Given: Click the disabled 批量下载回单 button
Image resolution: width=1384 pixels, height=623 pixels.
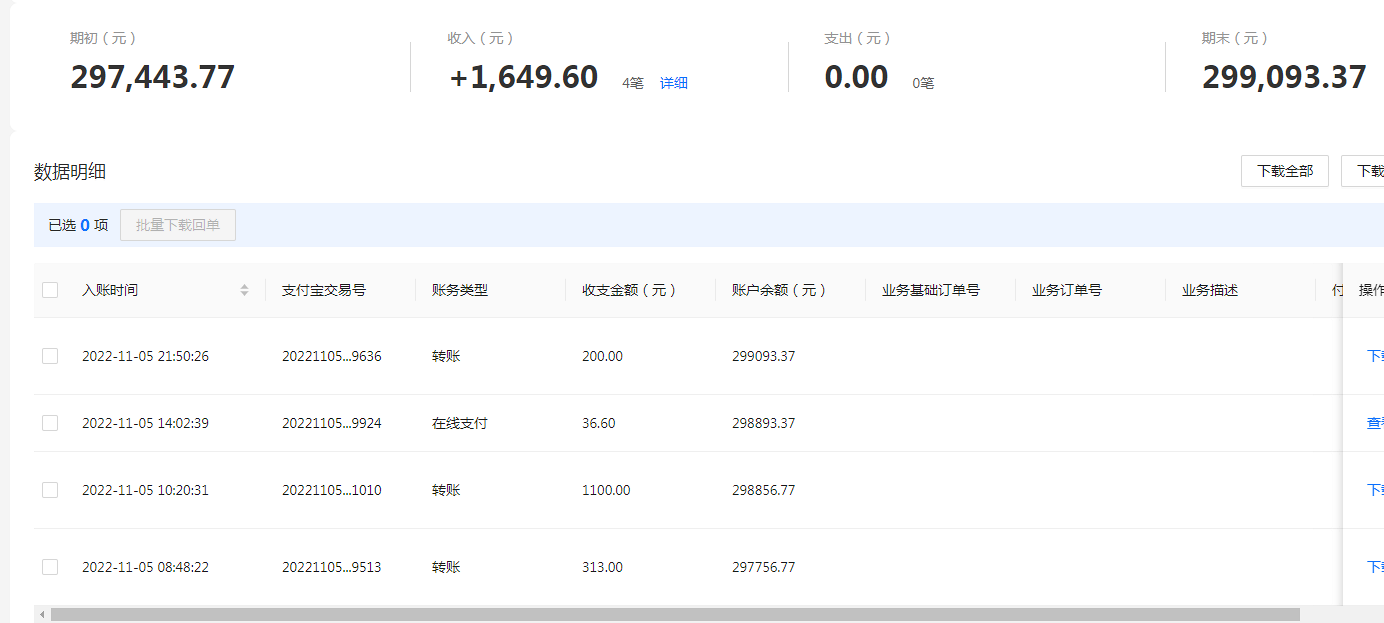Looking at the screenshot, I should point(178,225).
